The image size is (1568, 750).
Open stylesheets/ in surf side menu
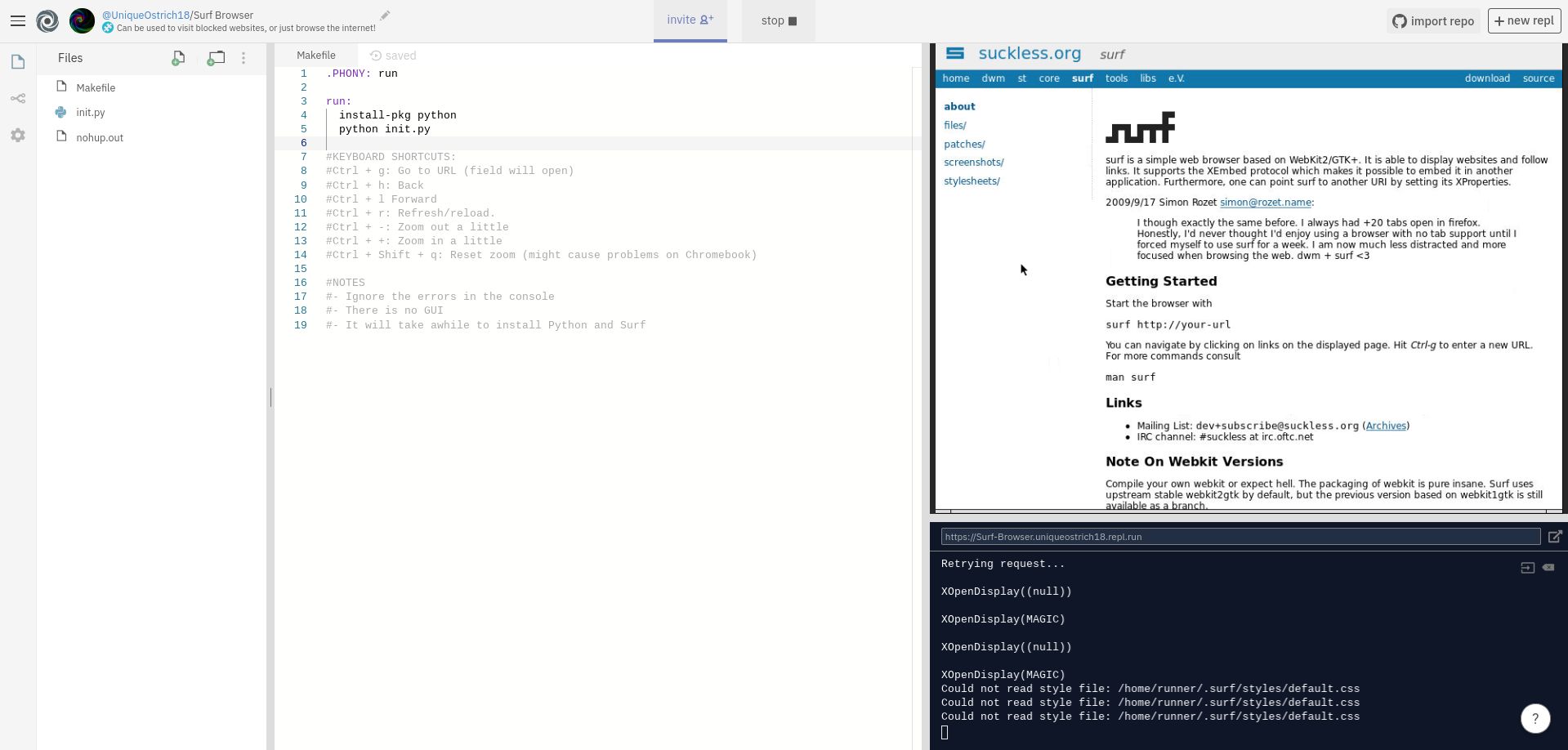click(972, 181)
